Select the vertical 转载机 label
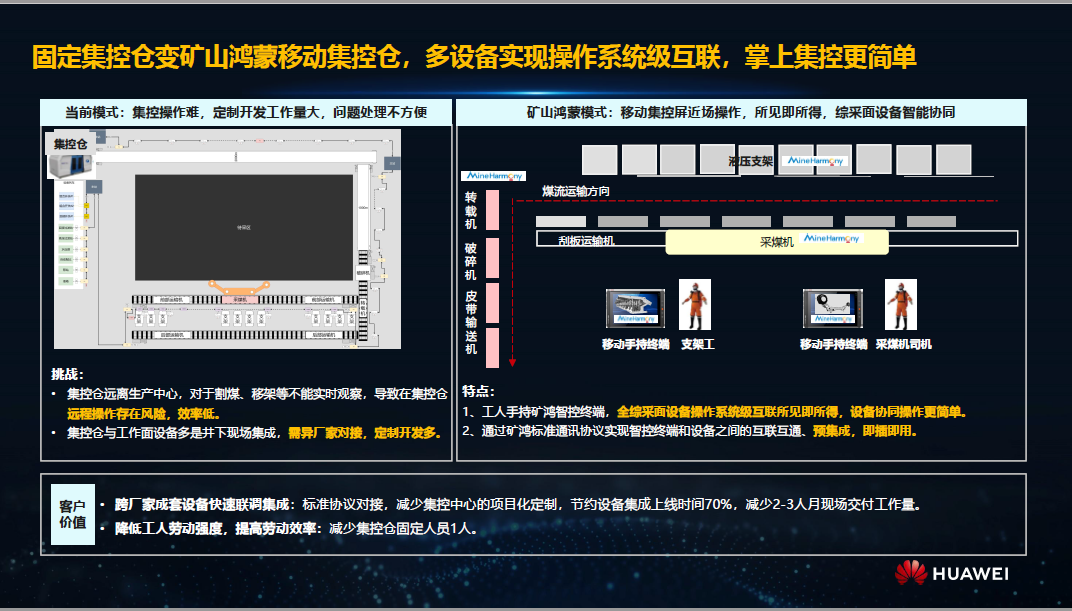 click(x=471, y=211)
